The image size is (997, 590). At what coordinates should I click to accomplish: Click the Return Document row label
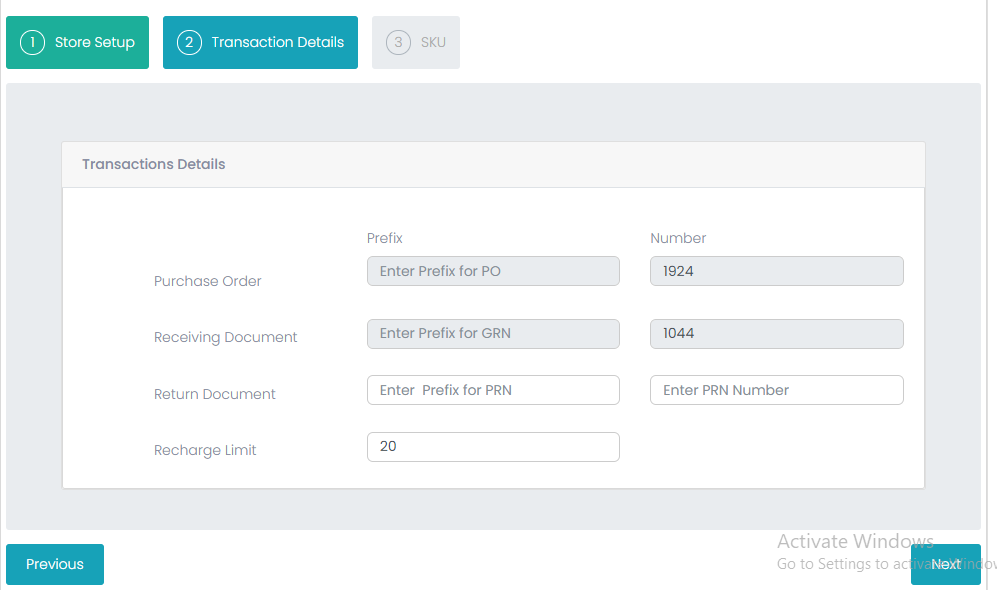point(214,394)
